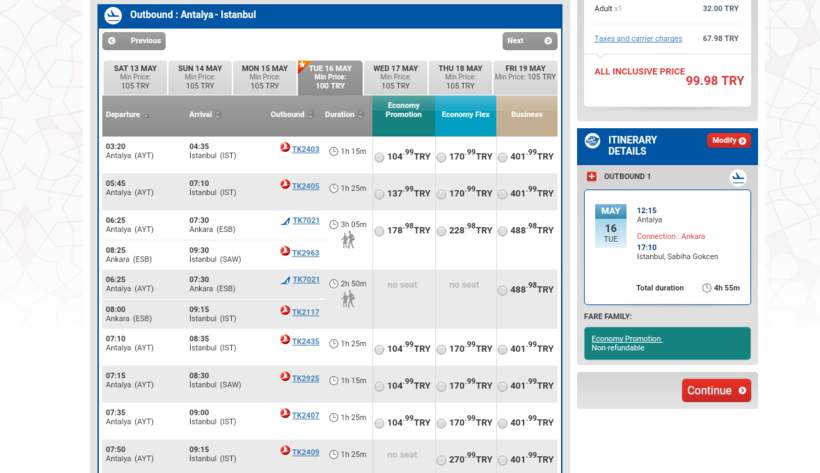Sort flights by Arrival column

[205, 115]
